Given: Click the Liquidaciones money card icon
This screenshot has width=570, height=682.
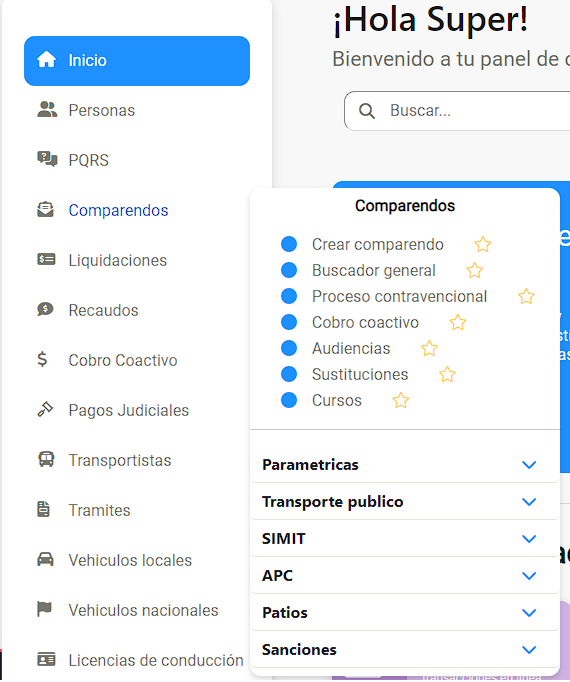Looking at the screenshot, I should [46, 260].
